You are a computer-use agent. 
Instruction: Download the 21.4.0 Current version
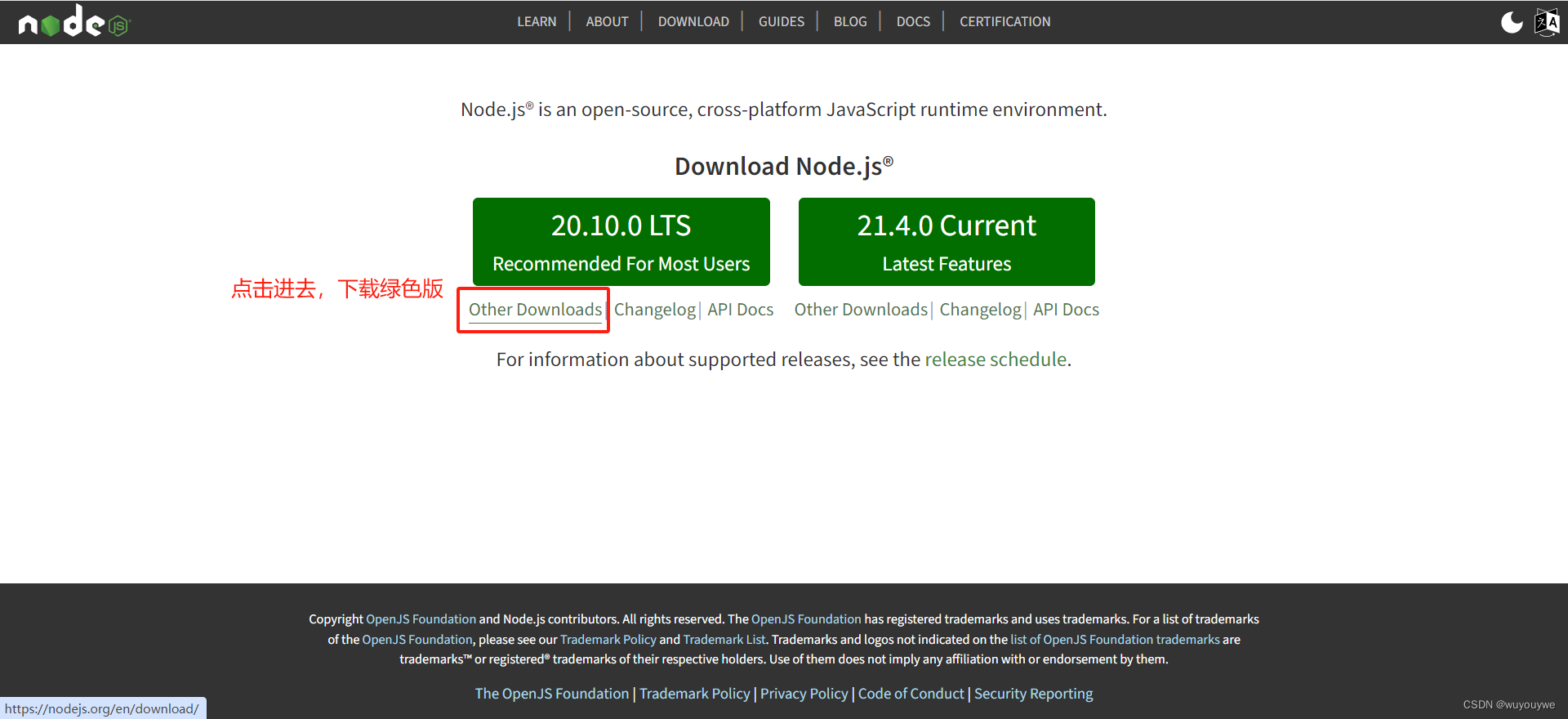(x=947, y=242)
